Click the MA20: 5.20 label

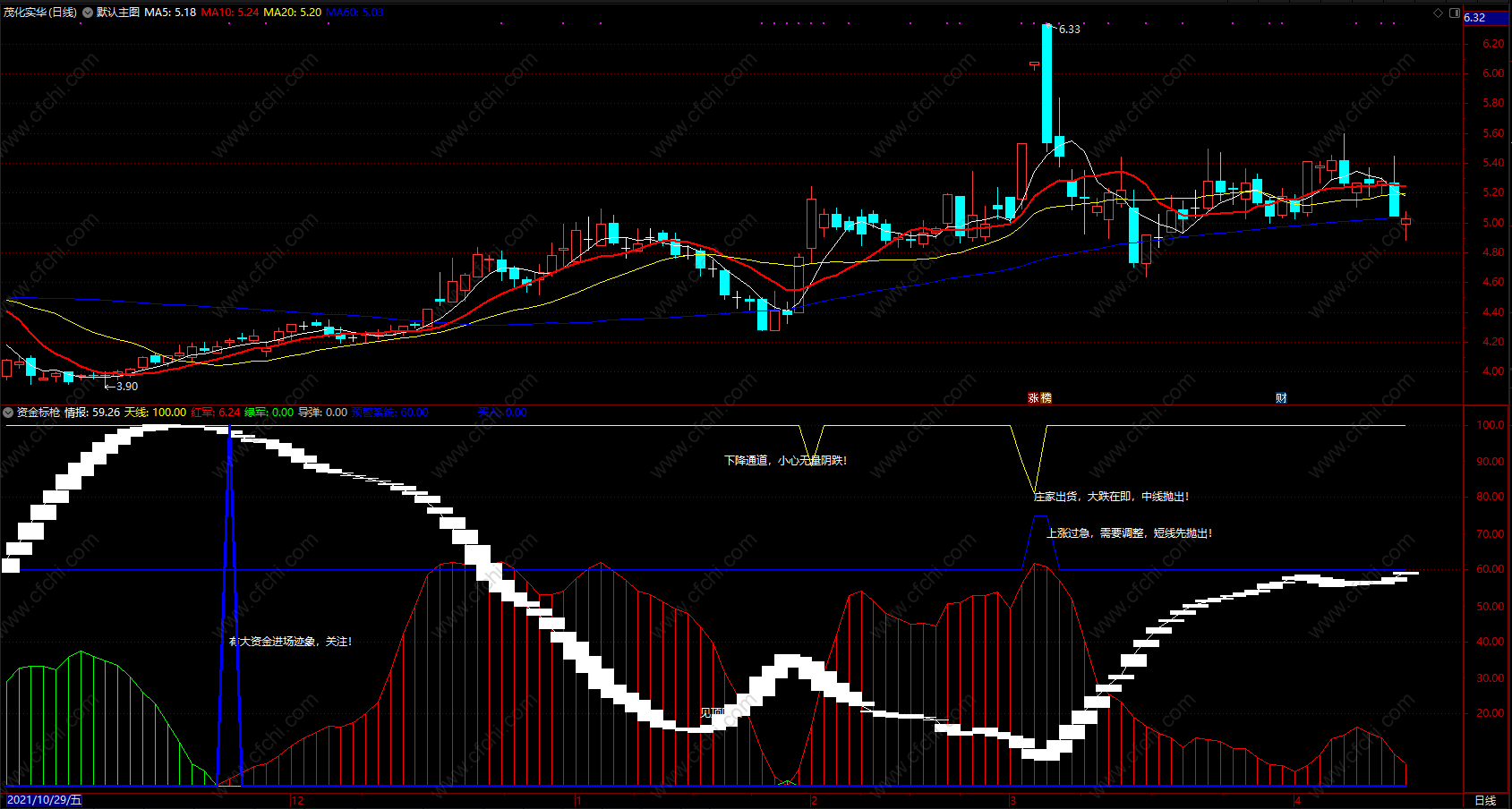(x=293, y=13)
